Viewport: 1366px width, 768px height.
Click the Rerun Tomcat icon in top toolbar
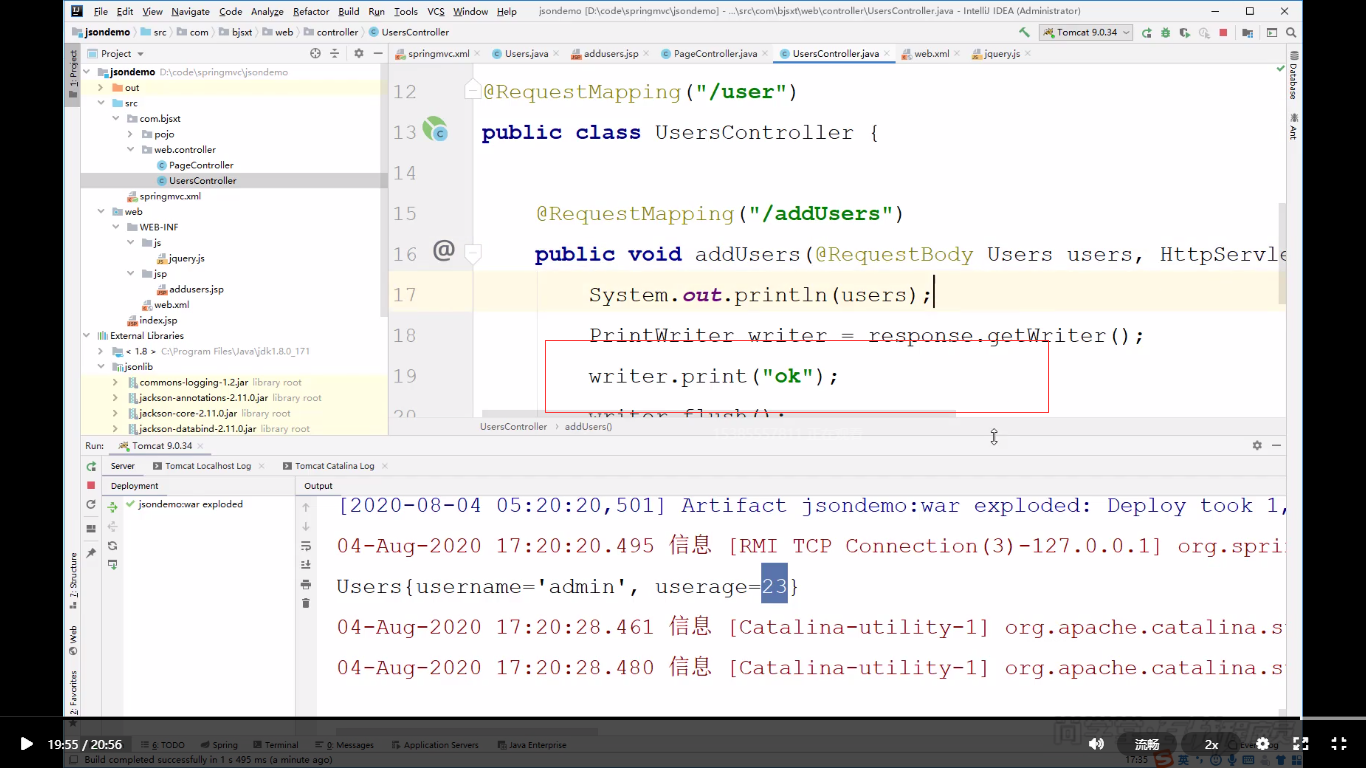[x=1147, y=32]
